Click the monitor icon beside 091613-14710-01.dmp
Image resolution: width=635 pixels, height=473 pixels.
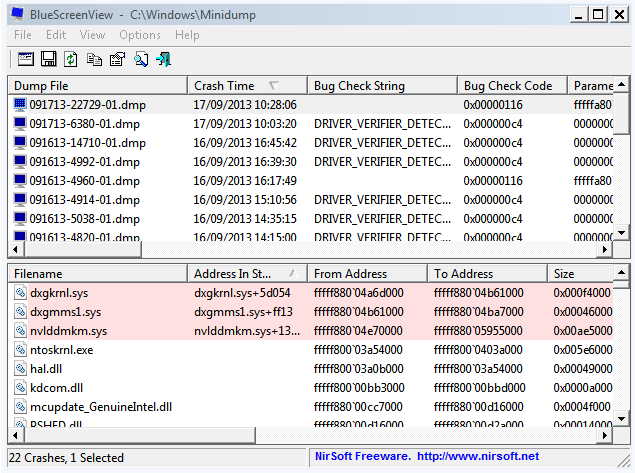[20, 143]
